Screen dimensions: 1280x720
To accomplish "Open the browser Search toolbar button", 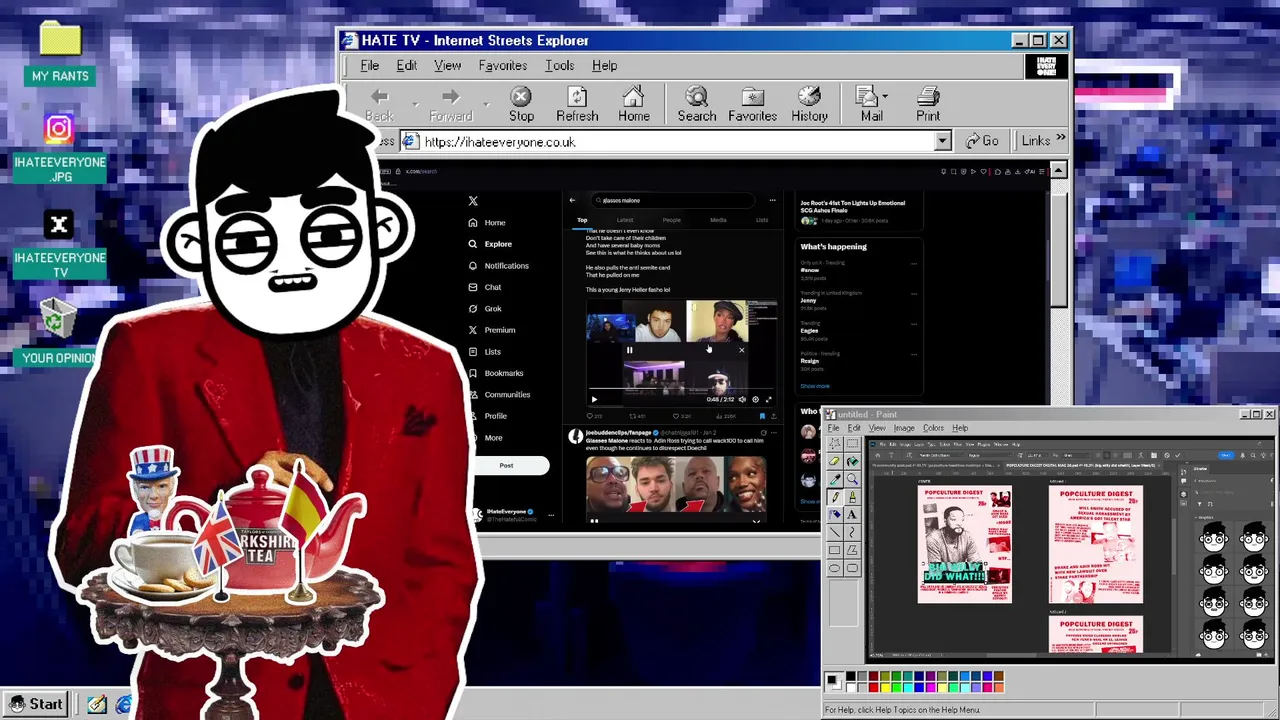I will (697, 104).
